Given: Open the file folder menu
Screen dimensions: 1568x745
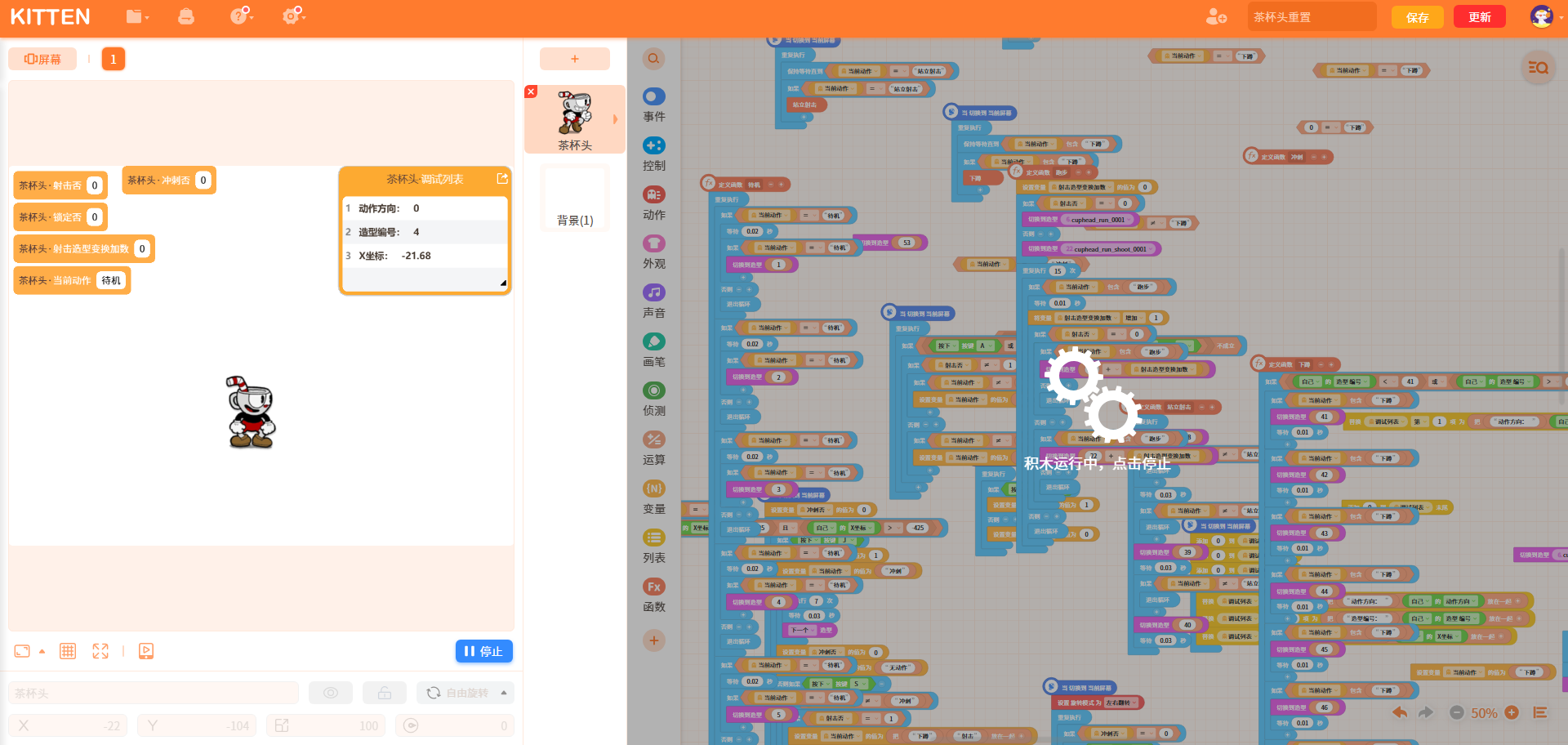Looking at the screenshot, I should tap(137, 16).
